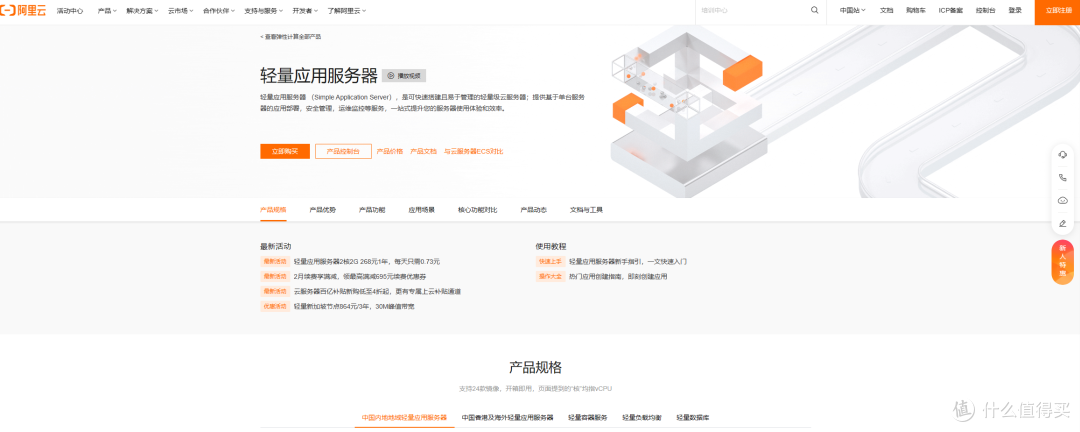Image resolution: width=1080 pixels, height=432 pixels.
Task: Expand the 合作伙伴 dropdown
Action: 218,11
